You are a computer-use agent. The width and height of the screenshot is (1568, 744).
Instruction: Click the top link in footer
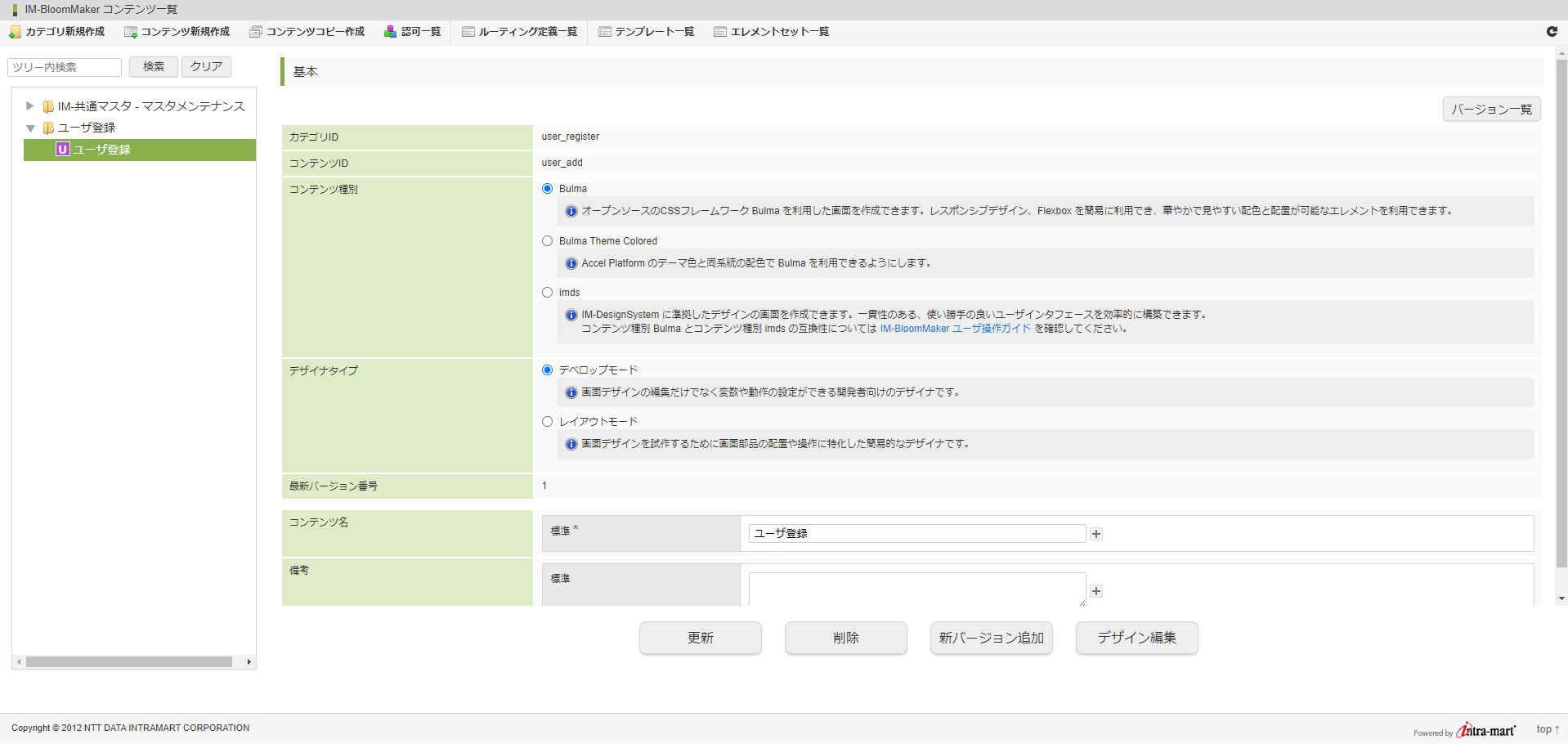[x=1548, y=729]
